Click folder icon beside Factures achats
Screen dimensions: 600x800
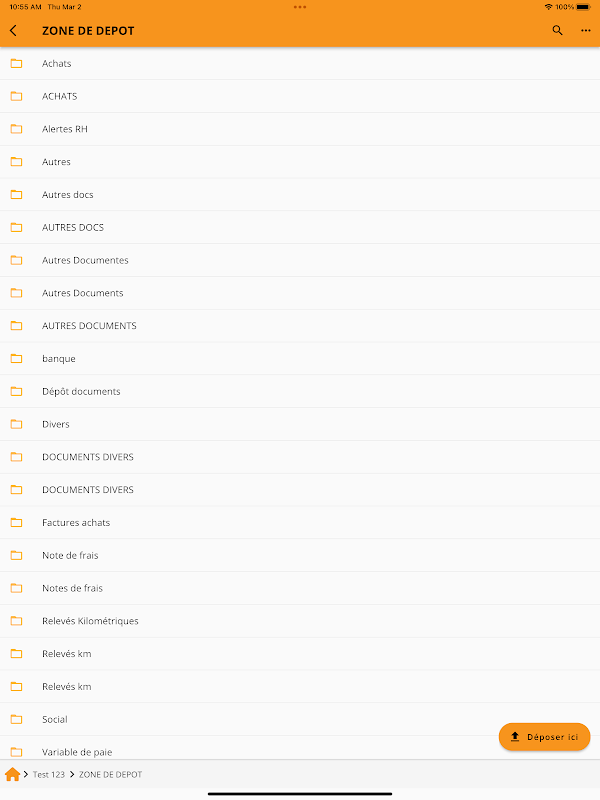click(16, 522)
